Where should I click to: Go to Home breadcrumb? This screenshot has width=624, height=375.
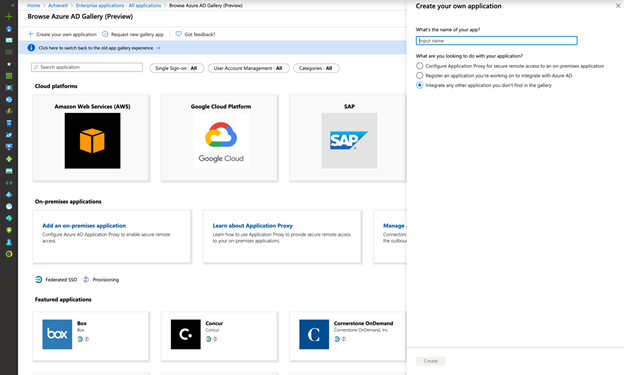click(x=33, y=5)
